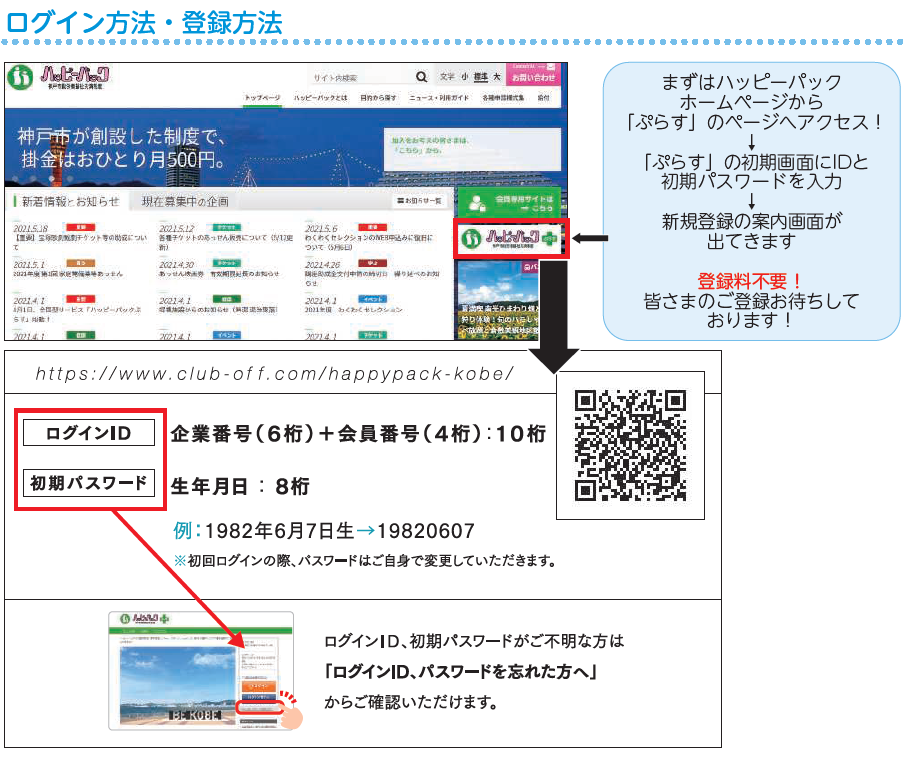
Task: Click the Happy Pack logo in the site header
Action: 60,79
